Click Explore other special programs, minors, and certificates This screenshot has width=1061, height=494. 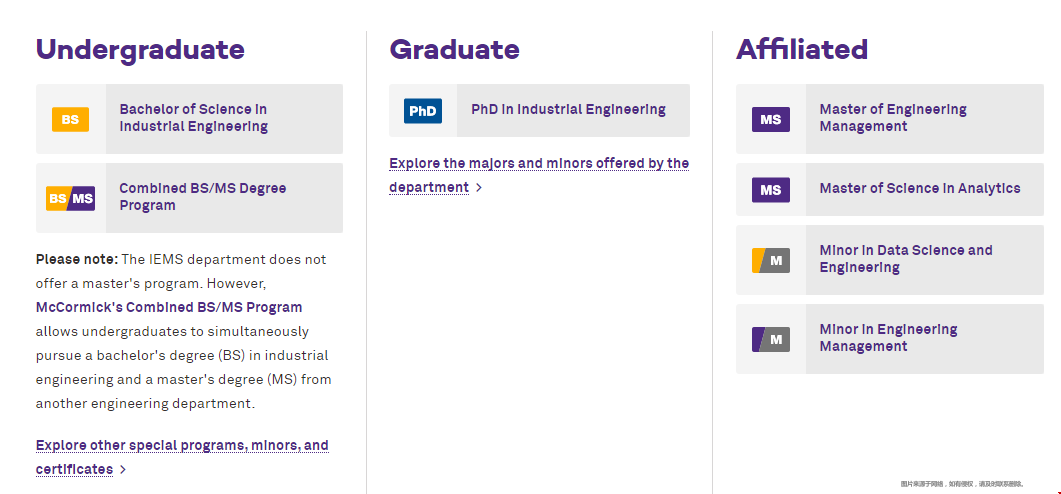click(182, 457)
